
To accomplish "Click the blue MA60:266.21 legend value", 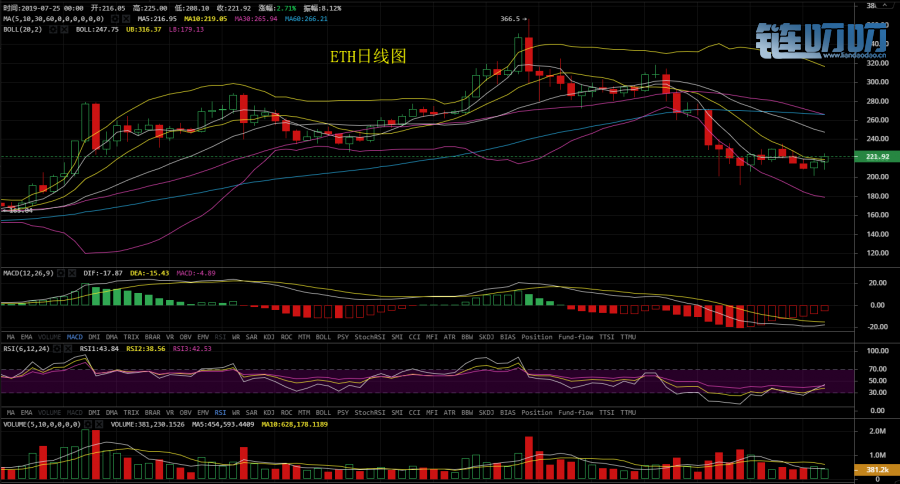I will coord(307,19).
